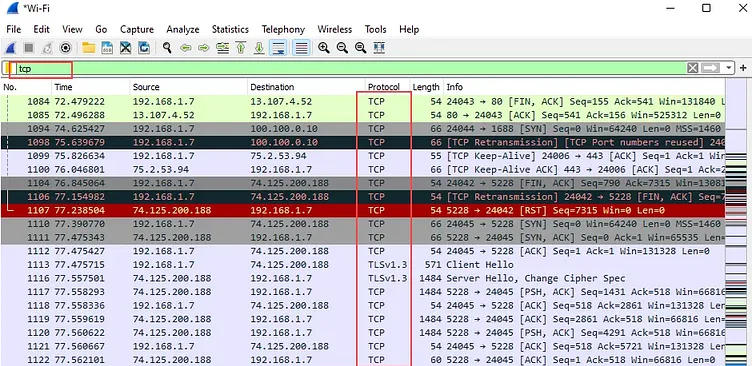Click the packet minimap scrollbar

pos(736,223)
